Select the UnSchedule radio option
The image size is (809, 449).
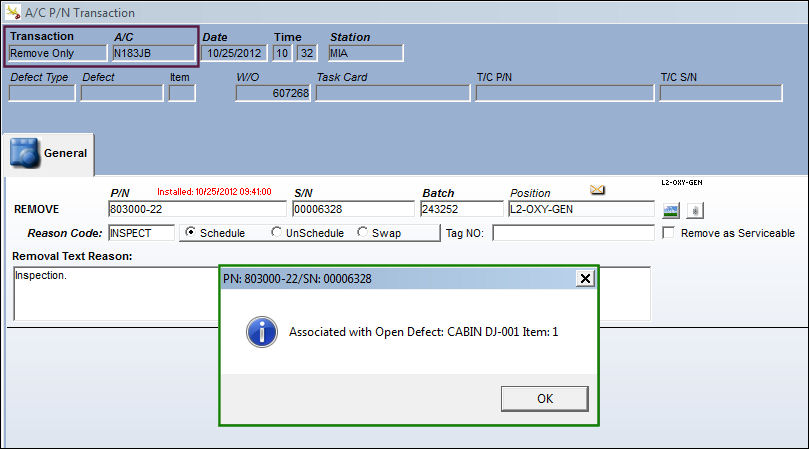point(277,233)
